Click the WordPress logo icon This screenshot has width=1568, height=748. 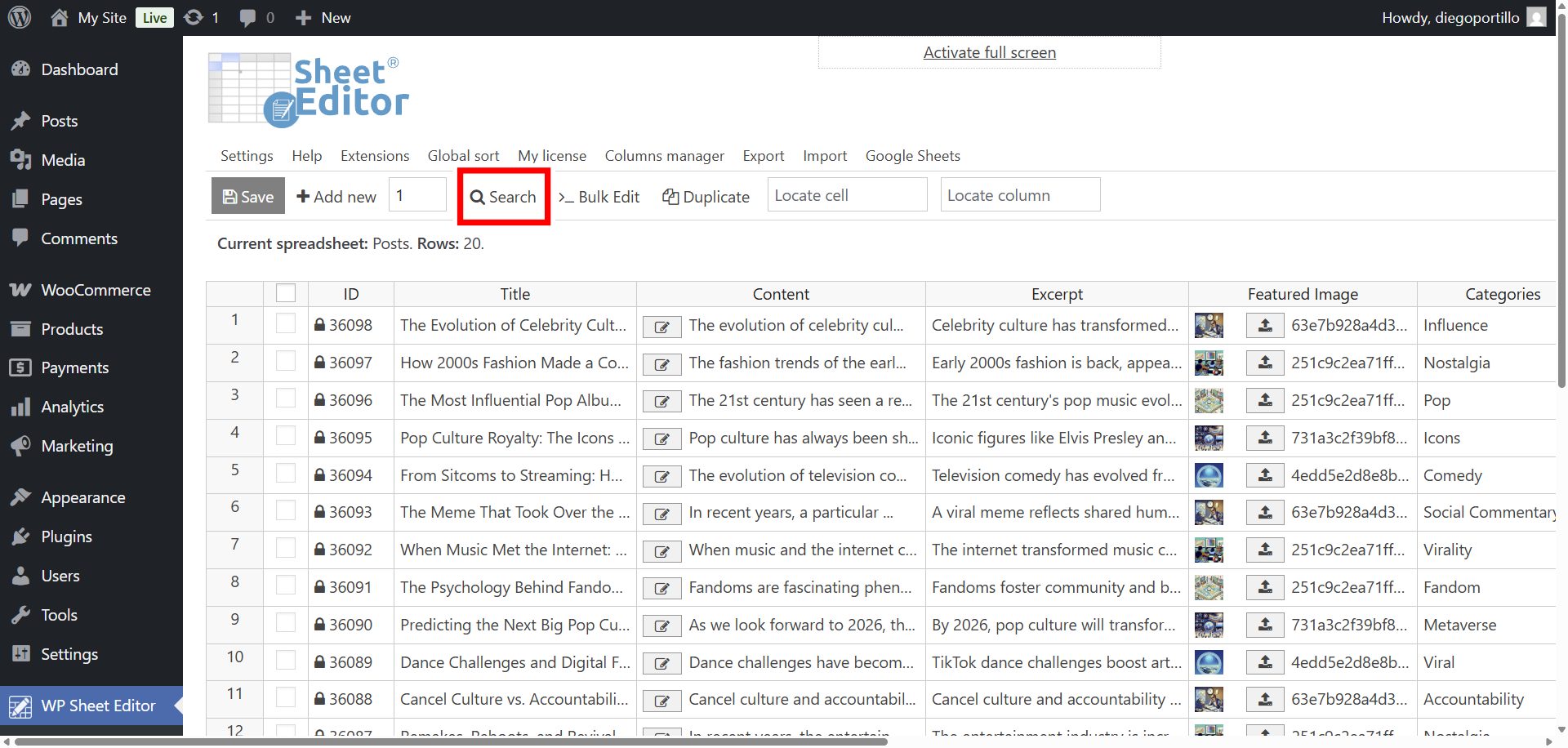[x=20, y=17]
